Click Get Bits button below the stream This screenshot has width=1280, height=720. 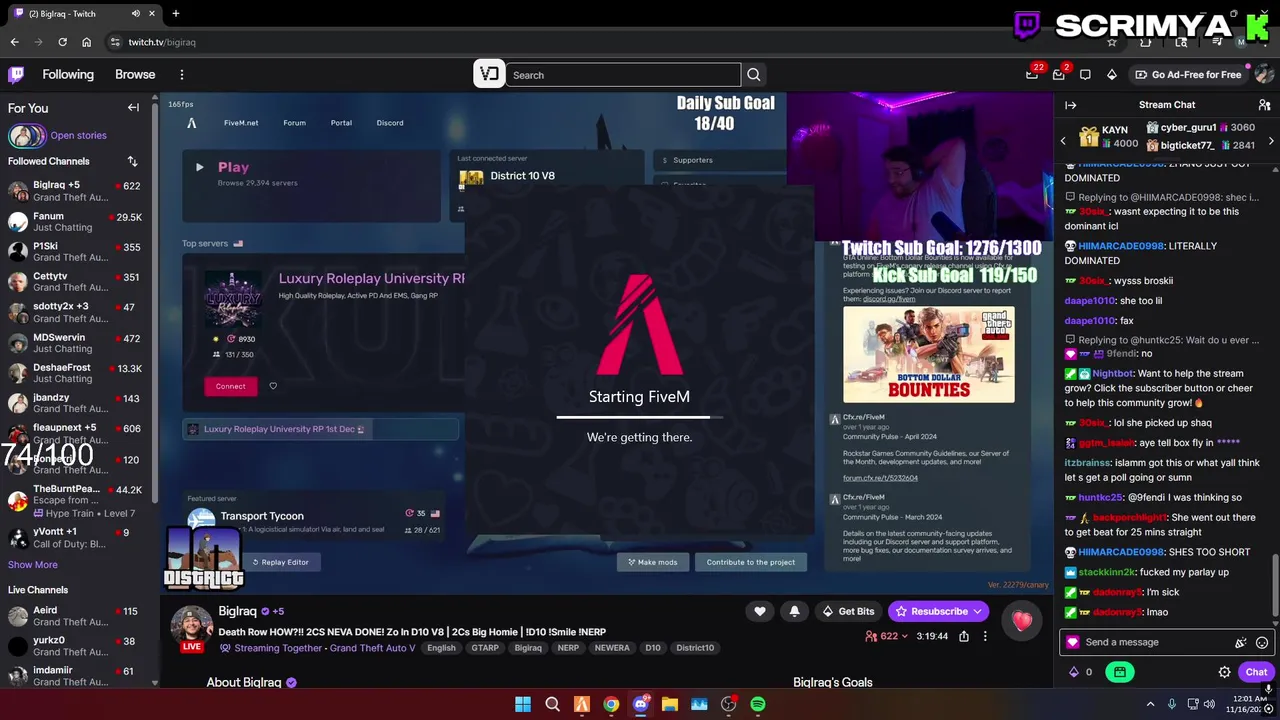847,611
